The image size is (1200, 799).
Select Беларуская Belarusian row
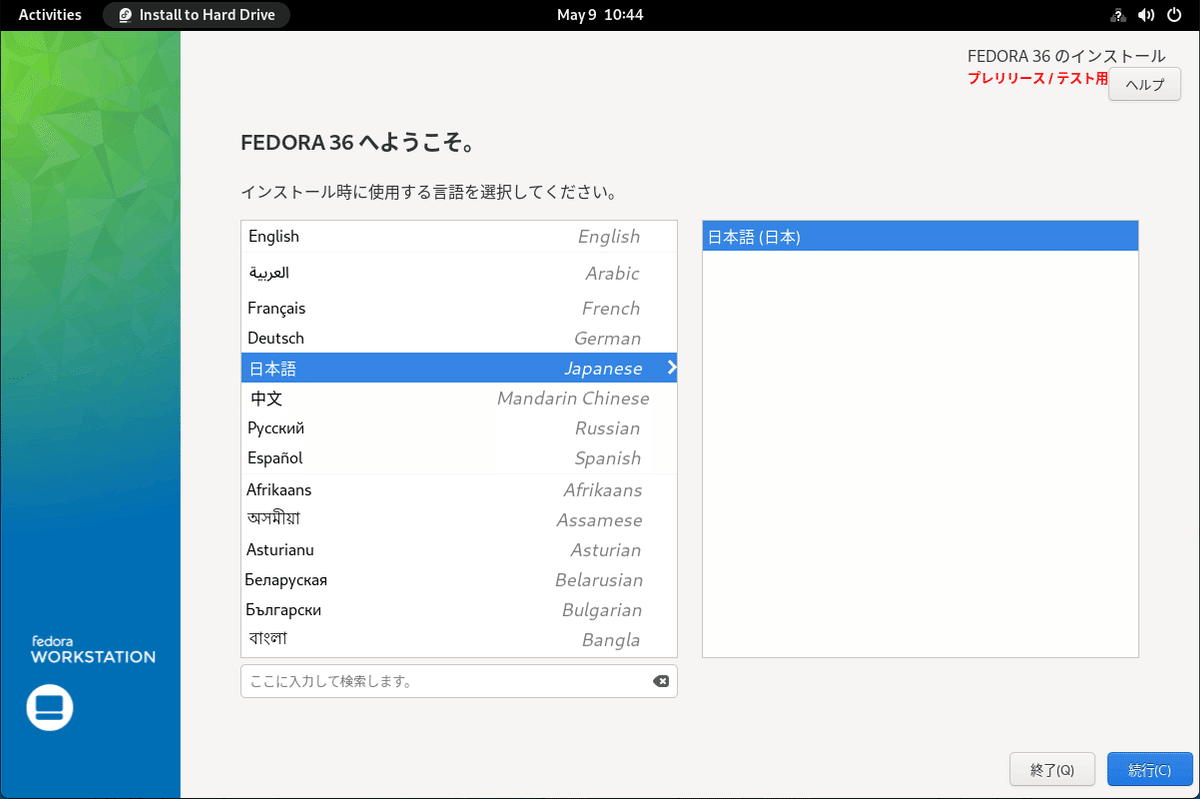tap(459, 580)
